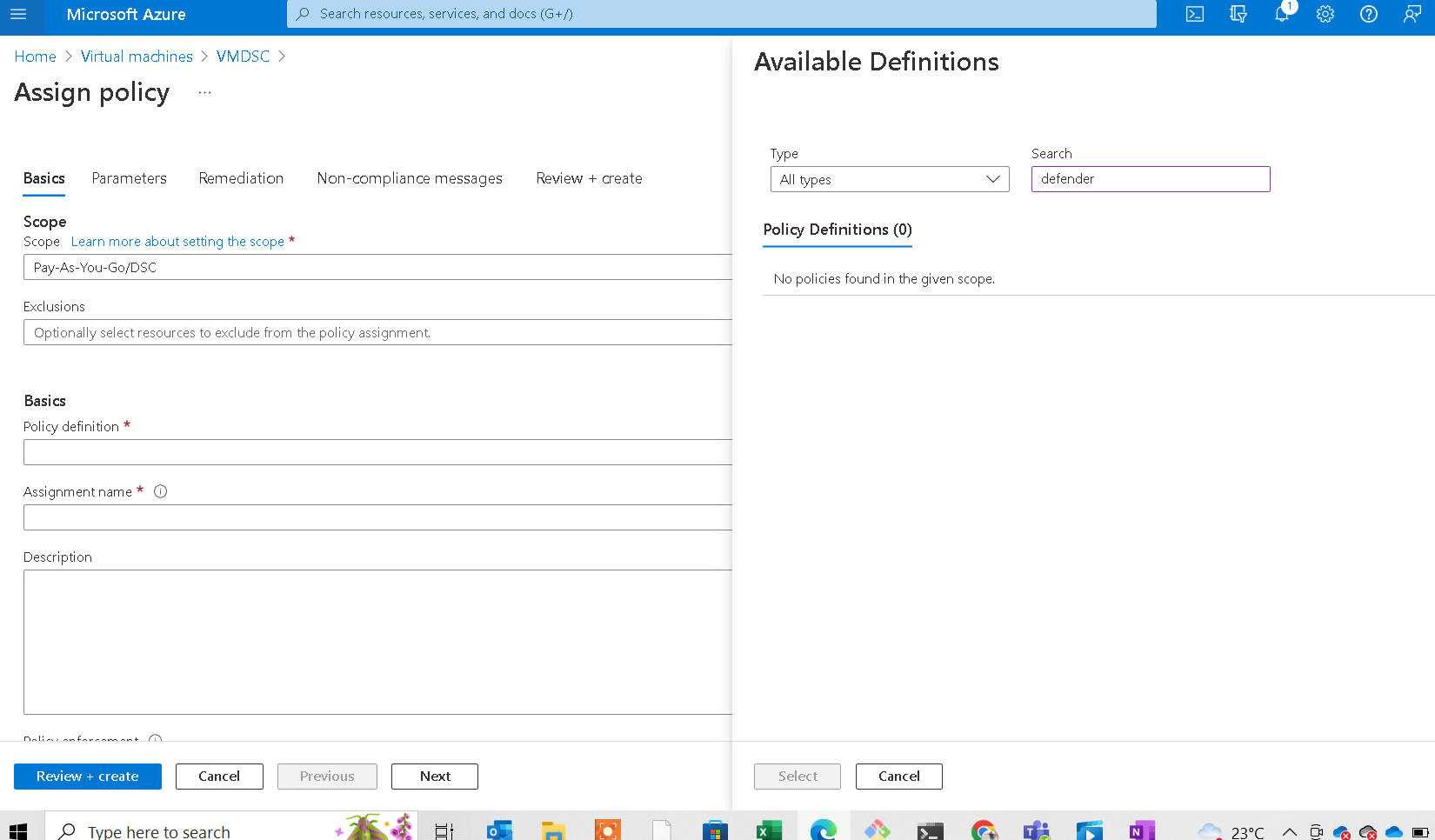Screen dimensions: 1435x840
Task: Select the Basics tab
Action: point(44,178)
